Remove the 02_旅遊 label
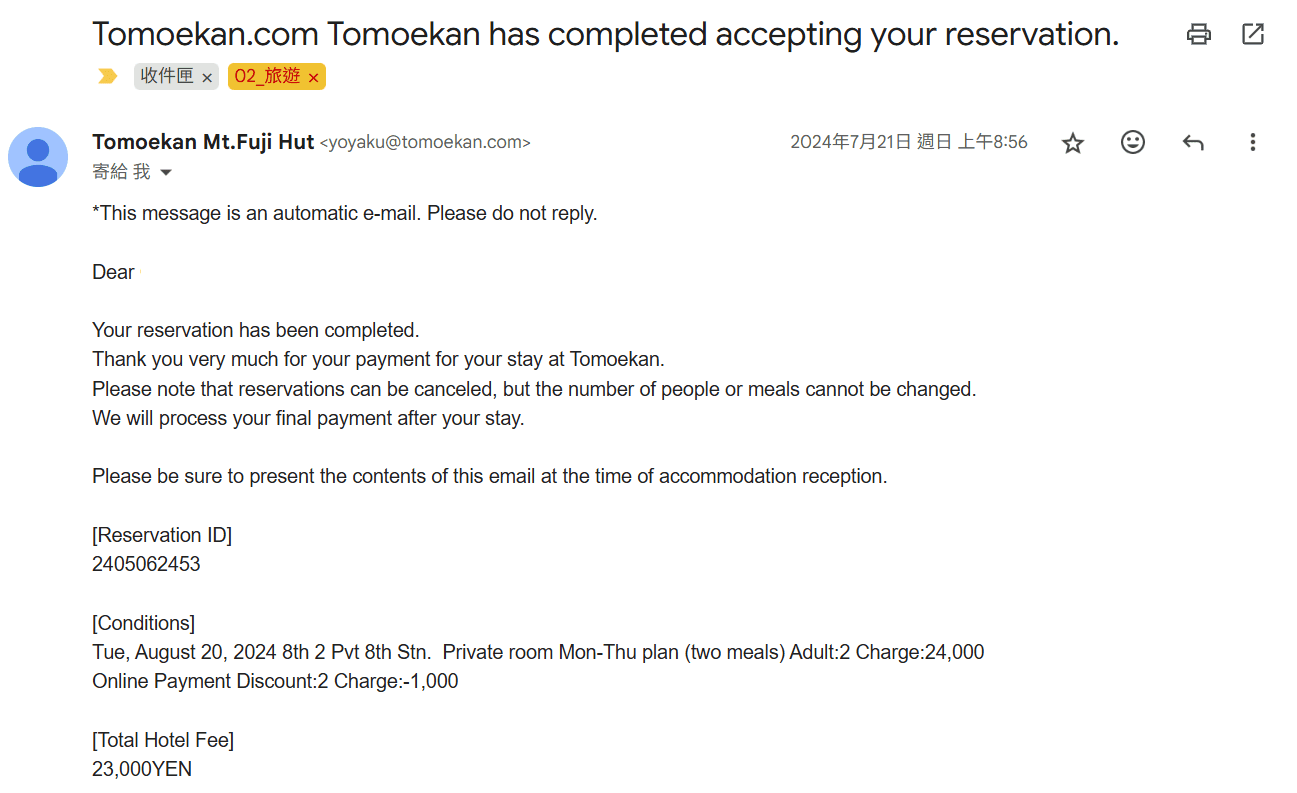The image size is (1297, 793). click(313, 78)
